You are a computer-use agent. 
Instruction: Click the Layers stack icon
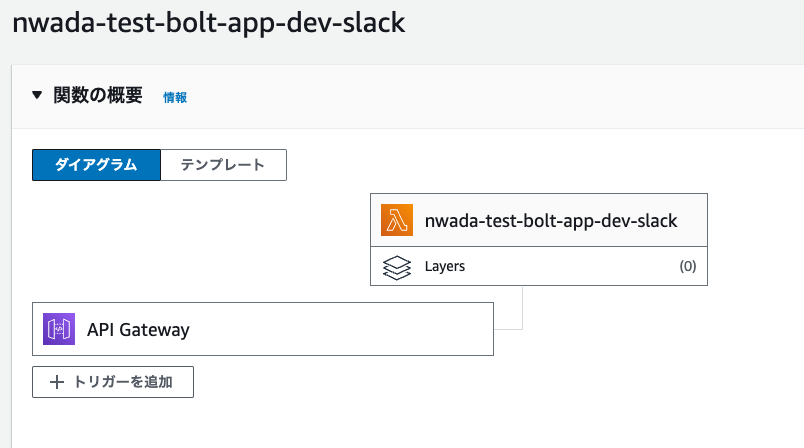[397, 267]
